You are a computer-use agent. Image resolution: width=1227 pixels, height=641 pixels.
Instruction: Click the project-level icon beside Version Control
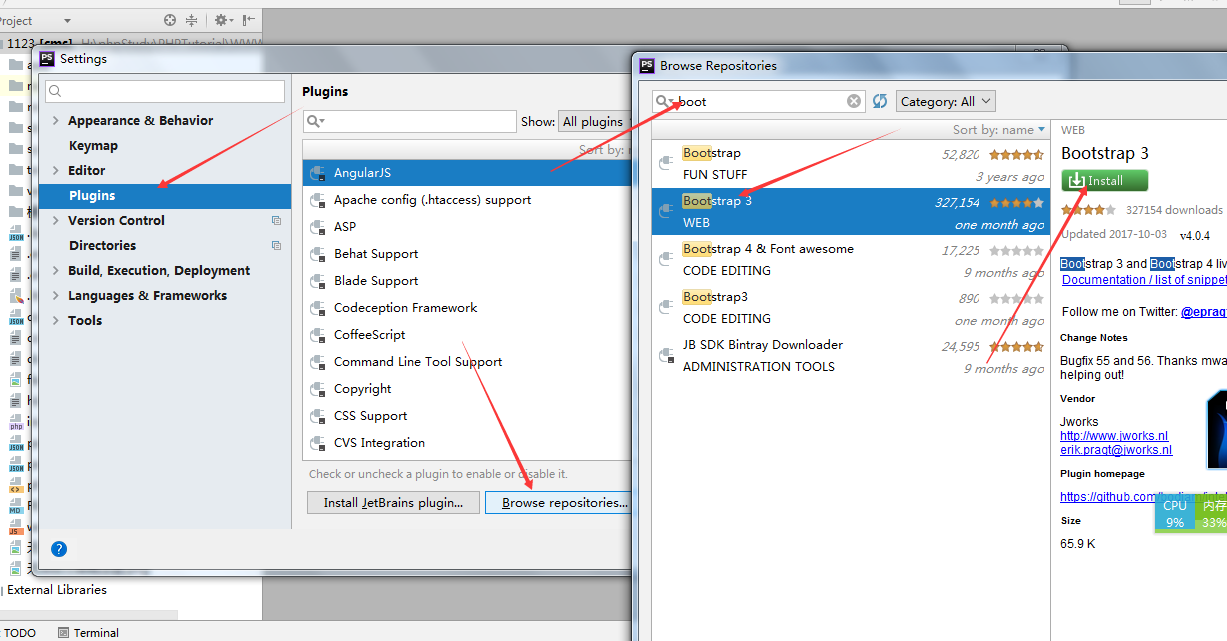(276, 220)
